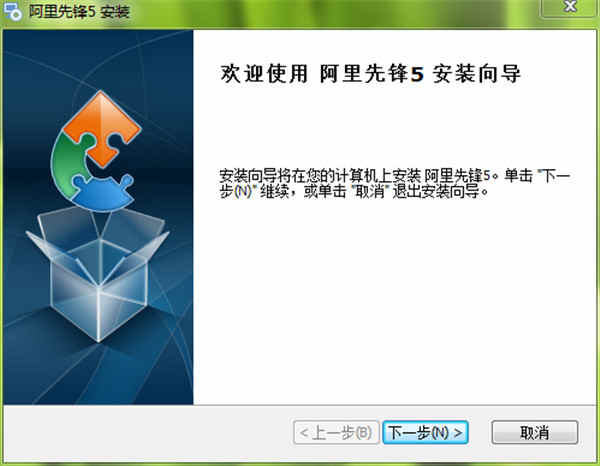
Task: Click the 阿里先锋5 安装 title bar text
Action: click(x=80, y=11)
